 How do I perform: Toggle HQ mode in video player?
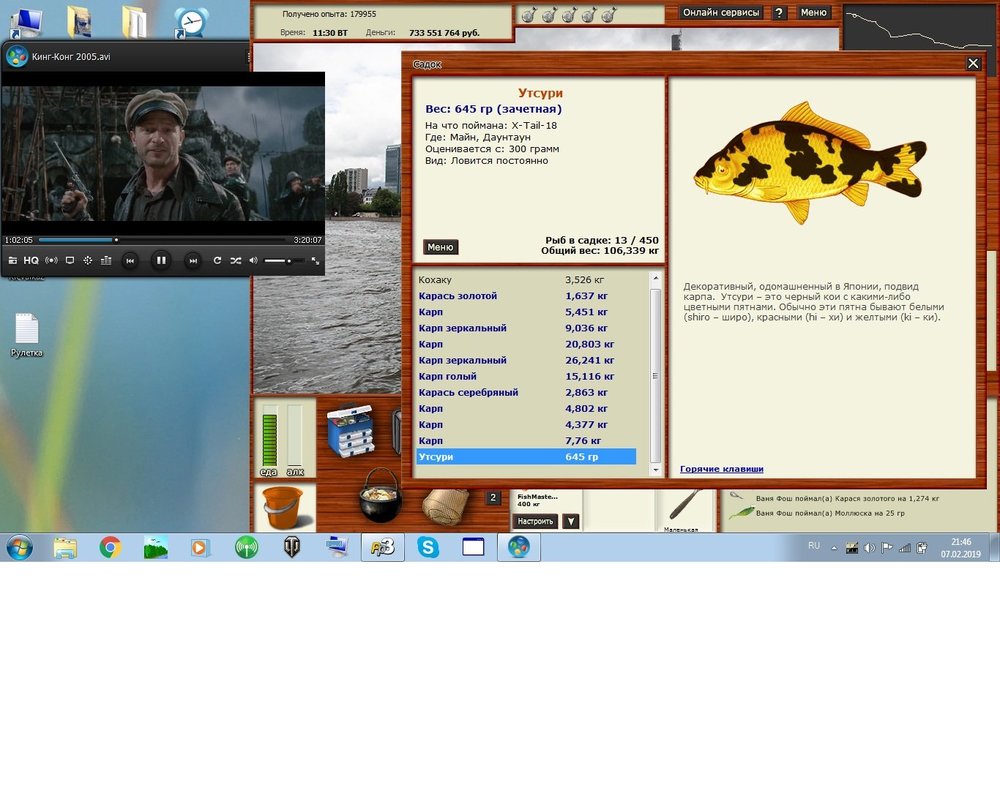click(x=31, y=260)
